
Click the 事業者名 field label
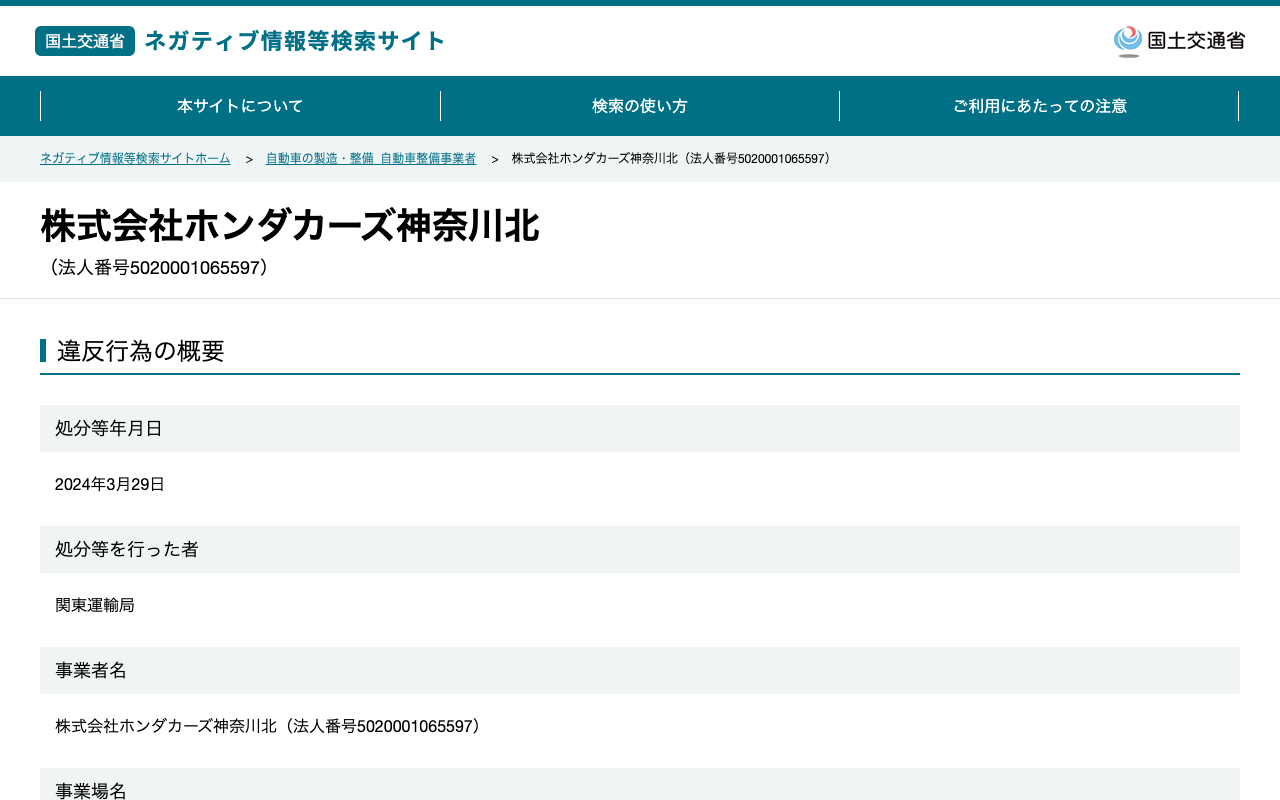pos(91,671)
